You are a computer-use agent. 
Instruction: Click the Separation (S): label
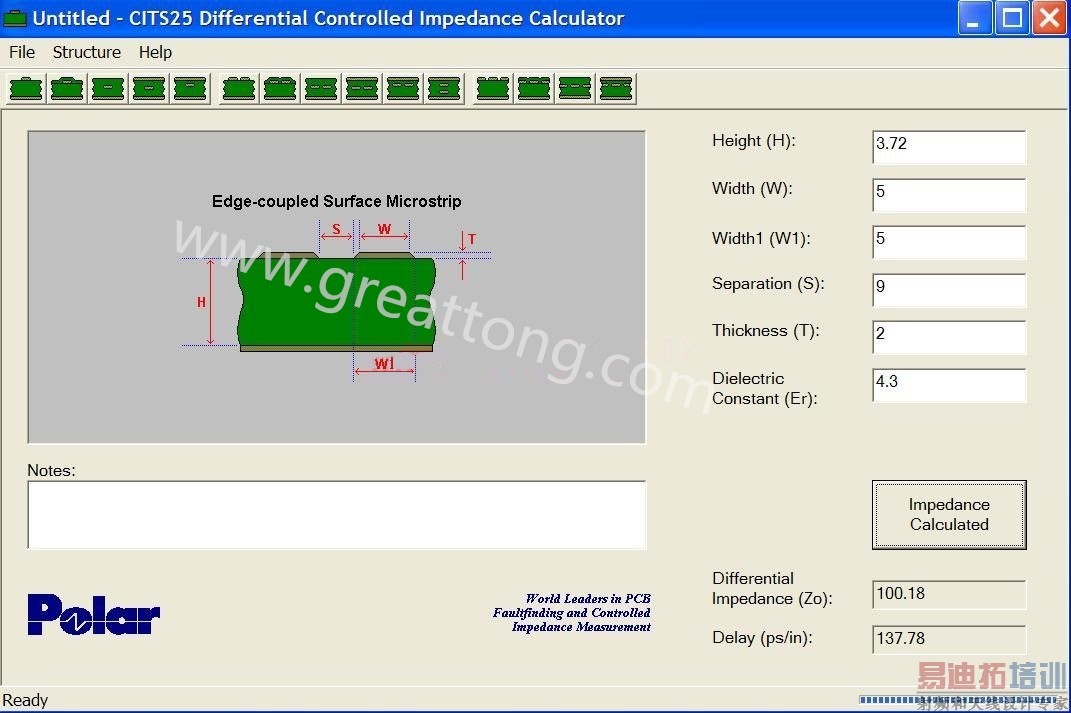tap(768, 283)
